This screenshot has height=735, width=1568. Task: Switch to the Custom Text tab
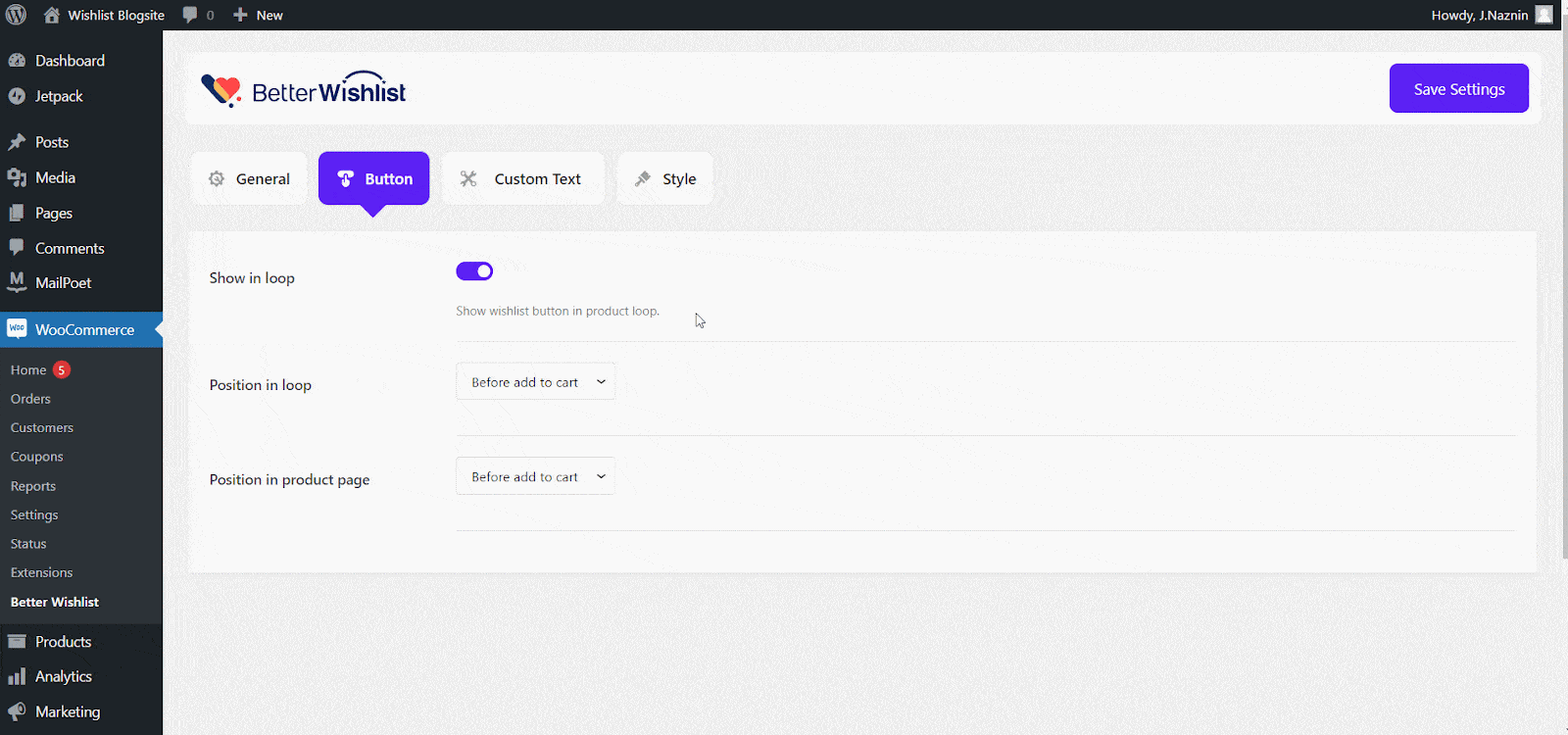click(523, 178)
